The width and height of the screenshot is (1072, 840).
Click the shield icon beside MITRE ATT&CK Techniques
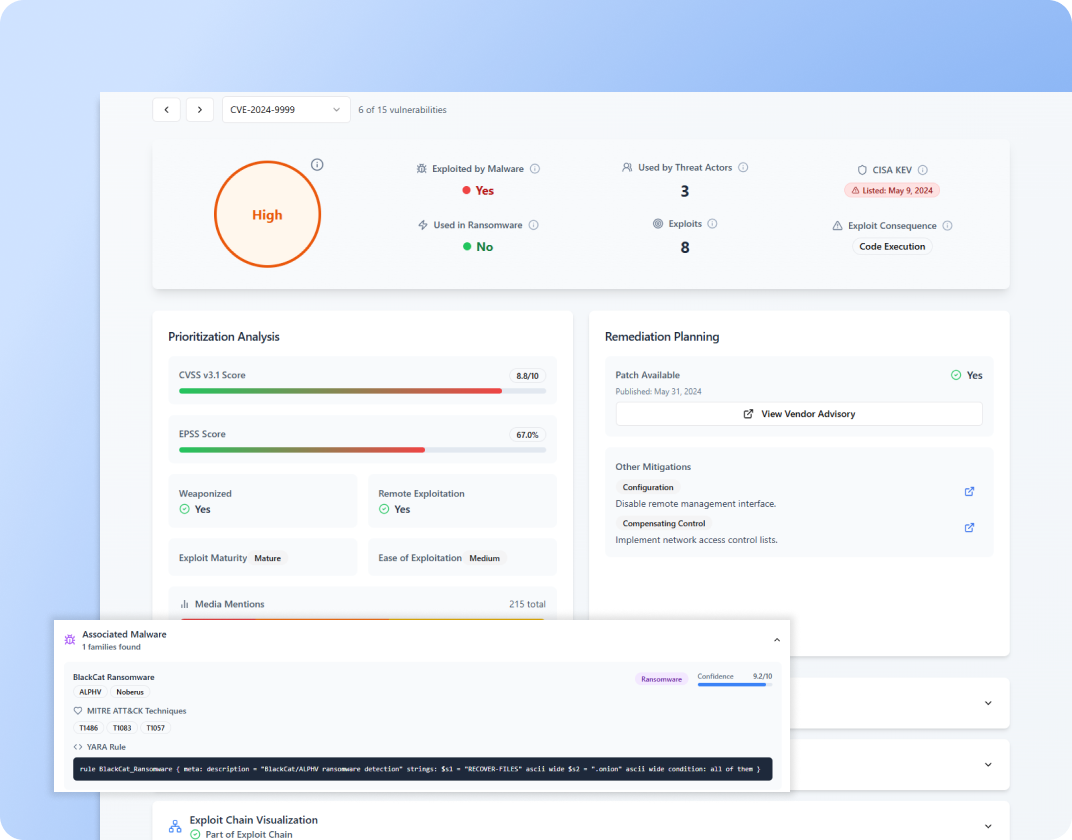click(x=78, y=711)
